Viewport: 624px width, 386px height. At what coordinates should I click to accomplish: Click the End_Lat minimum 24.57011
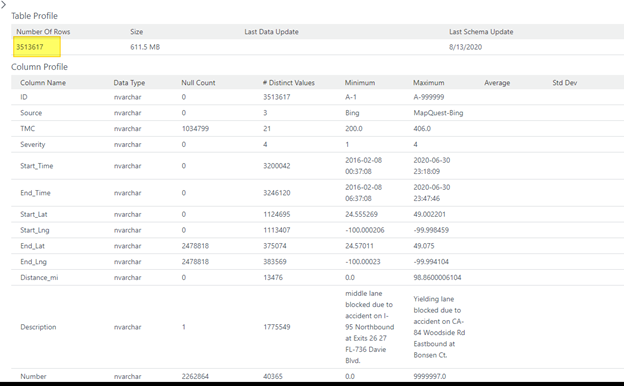click(x=359, y=246)
